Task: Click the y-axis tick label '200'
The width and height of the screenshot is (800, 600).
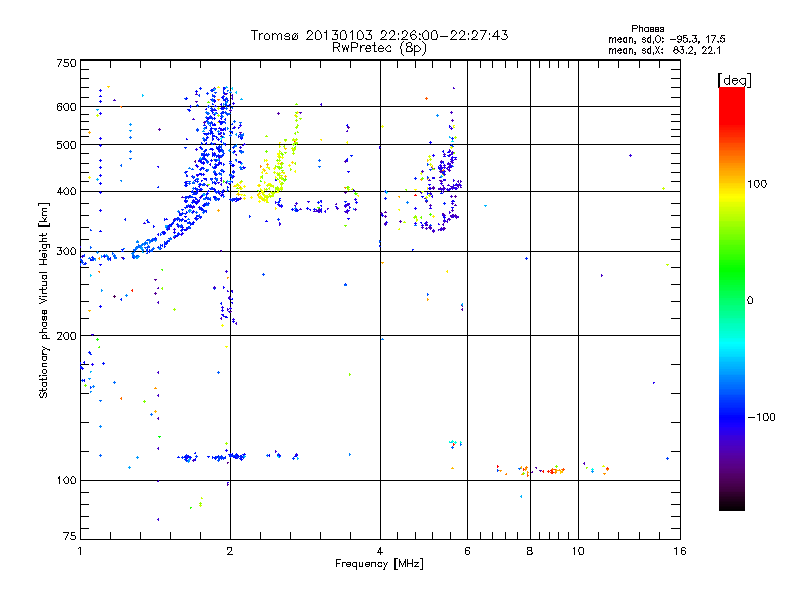Action: [x=66, y=336]
